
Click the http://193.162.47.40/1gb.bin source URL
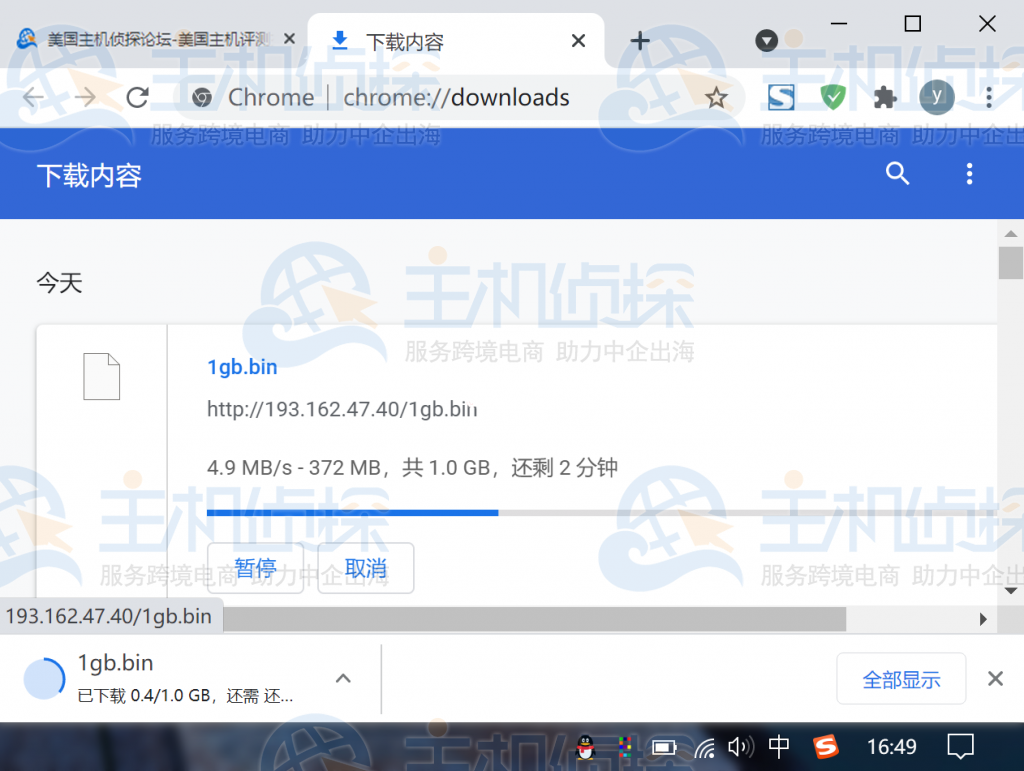(x=342, y=409)
